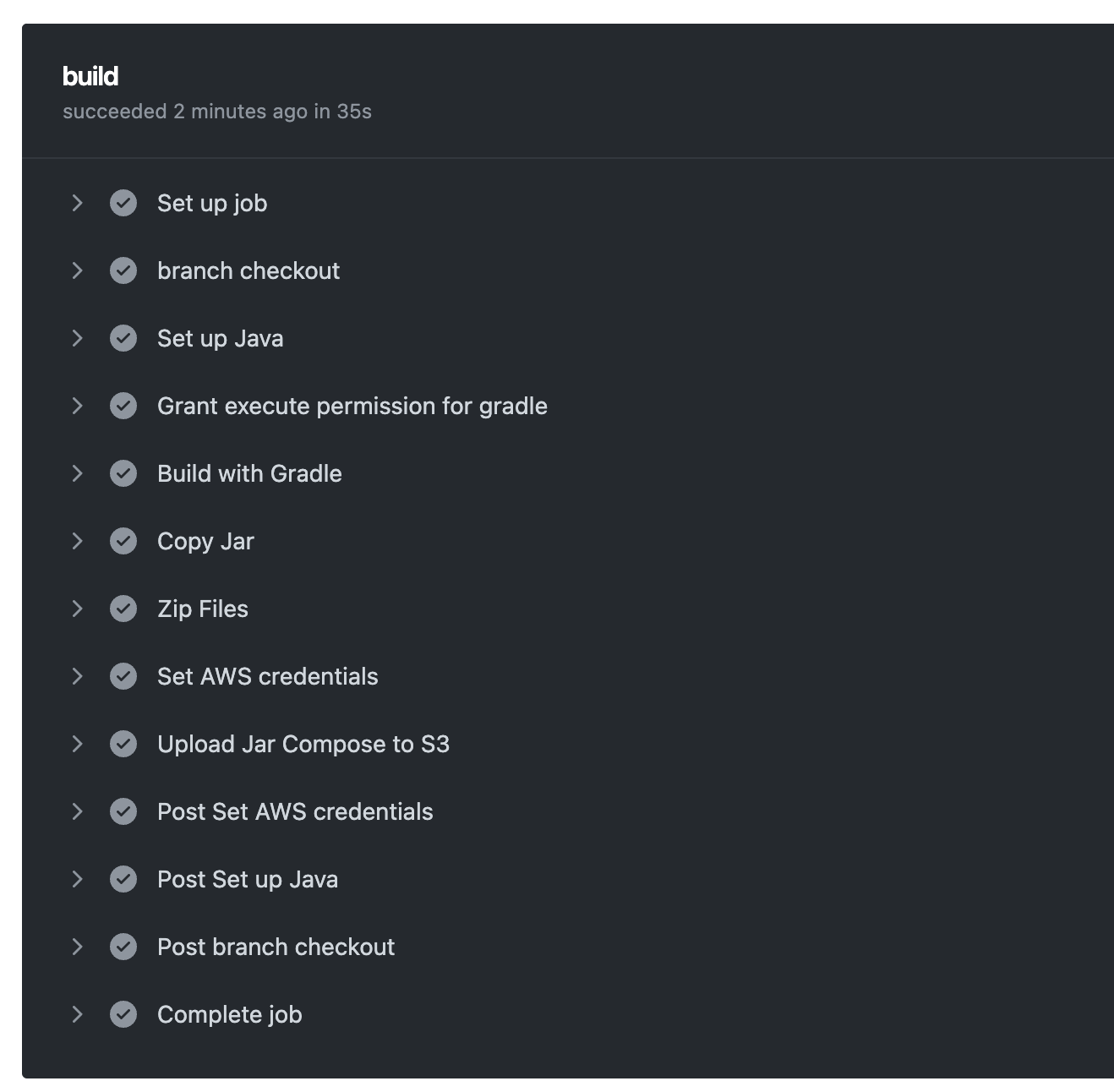Click the check icon next to Set up Java

[123, 338]
